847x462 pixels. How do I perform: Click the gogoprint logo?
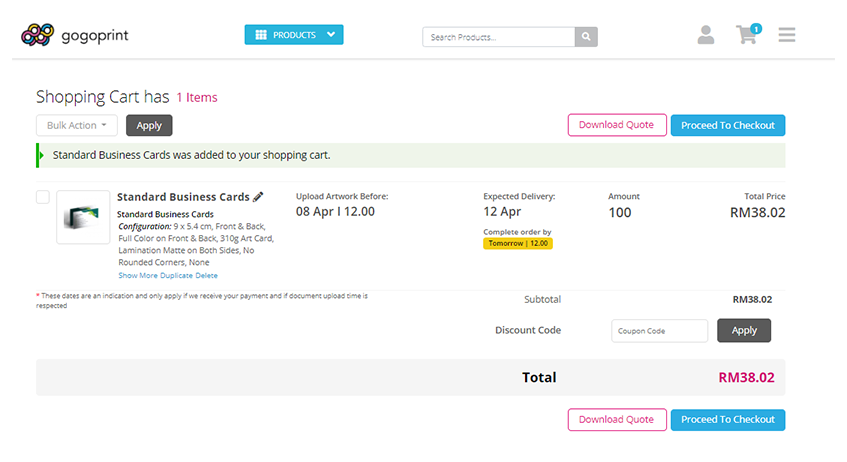coord(75,36)
